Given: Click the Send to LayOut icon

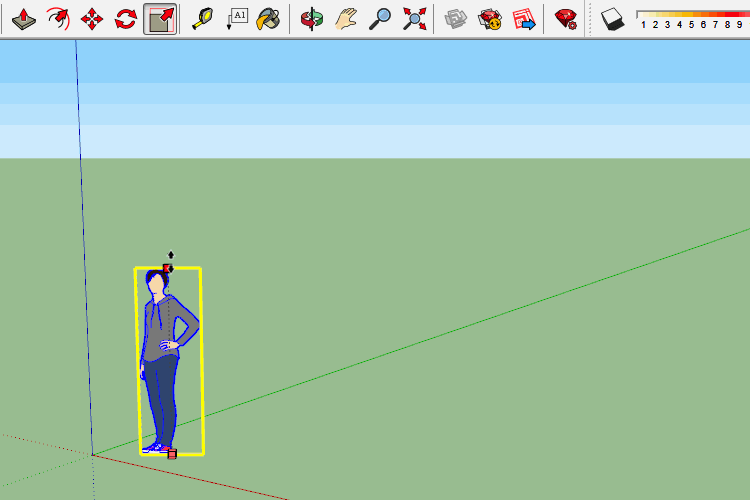Looking at the screenshot, I should tap(524, 18).
